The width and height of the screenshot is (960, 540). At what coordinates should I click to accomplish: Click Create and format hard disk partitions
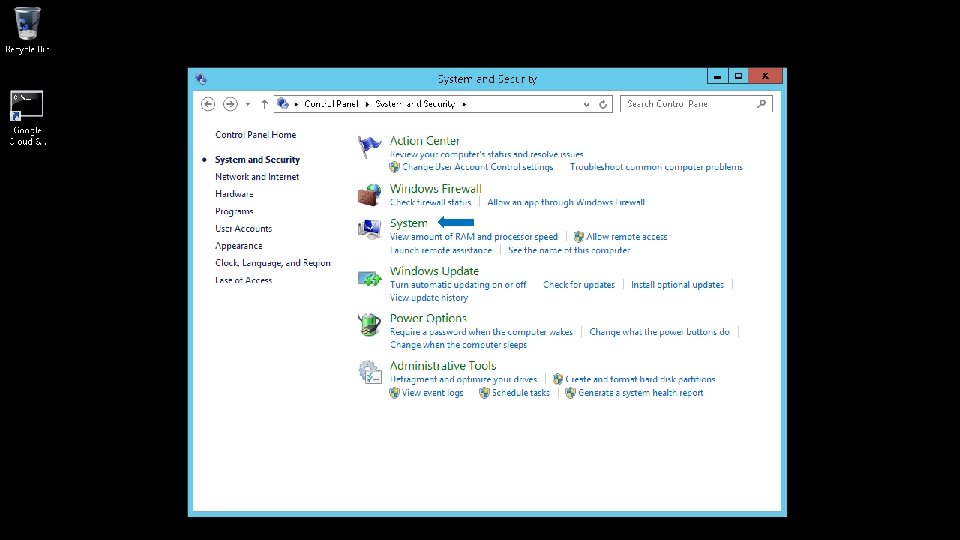[640, 380]
